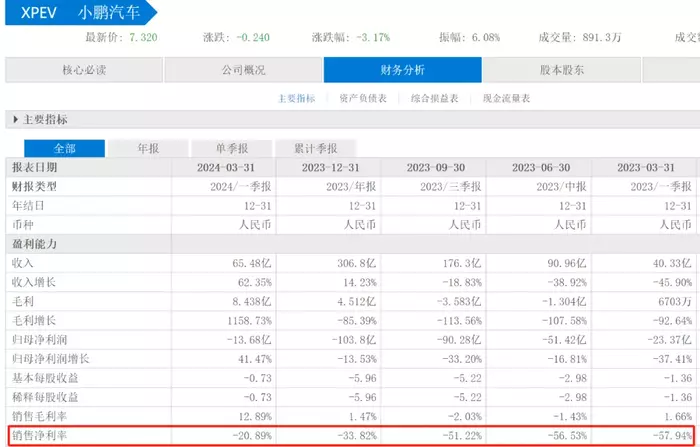Select the 财务分析 tab
Image resolution: width=700 pixels, height=447 pixels.
coord(402,71)
